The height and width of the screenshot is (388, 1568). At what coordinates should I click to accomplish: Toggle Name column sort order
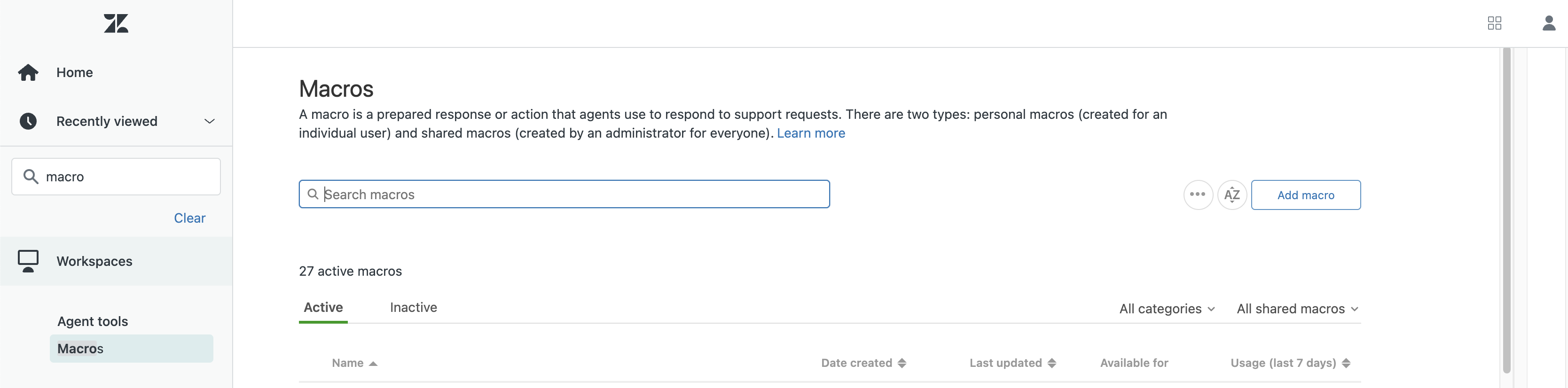click(x=354, y=363)
